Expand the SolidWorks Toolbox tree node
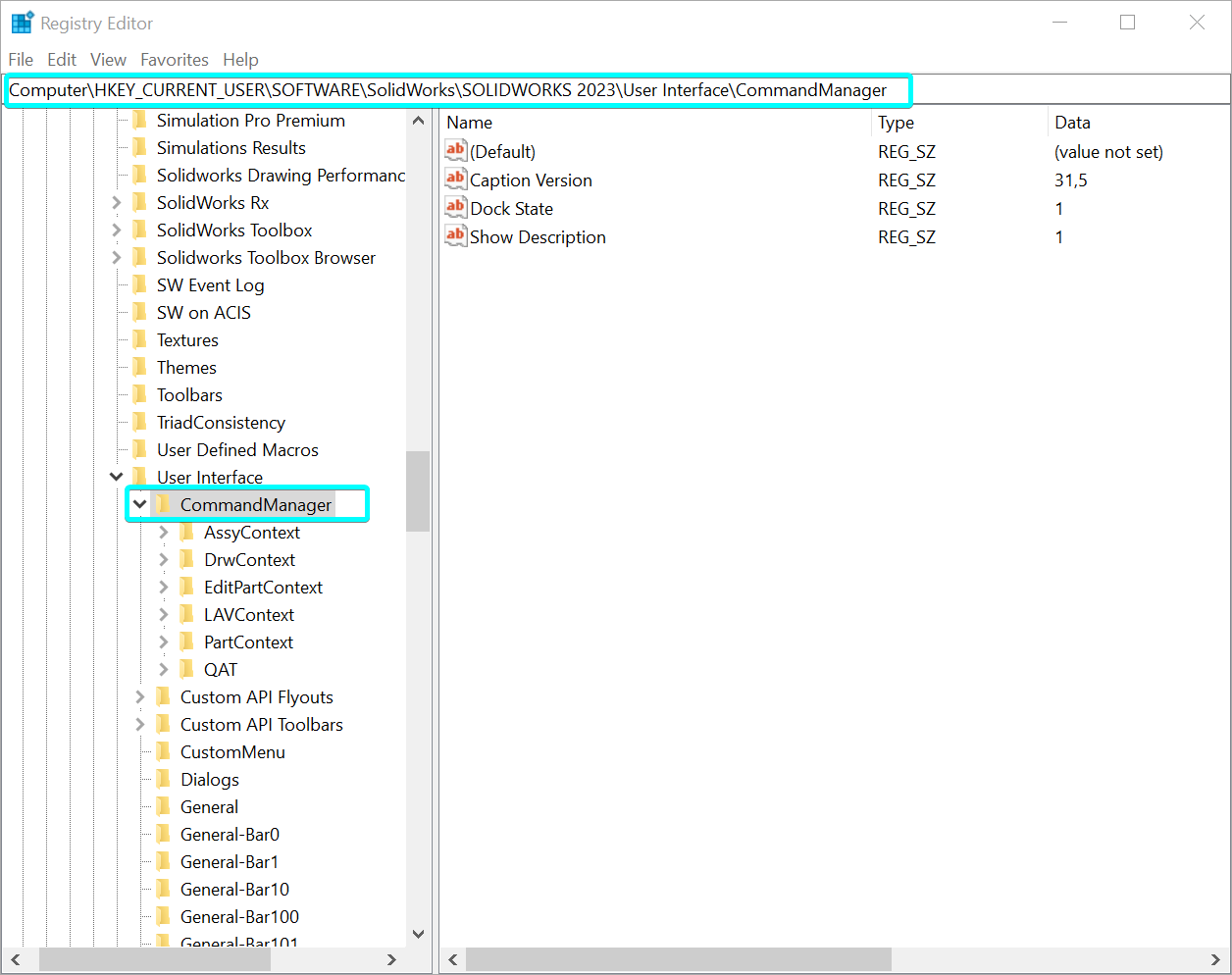 click(x=116, y=230)
